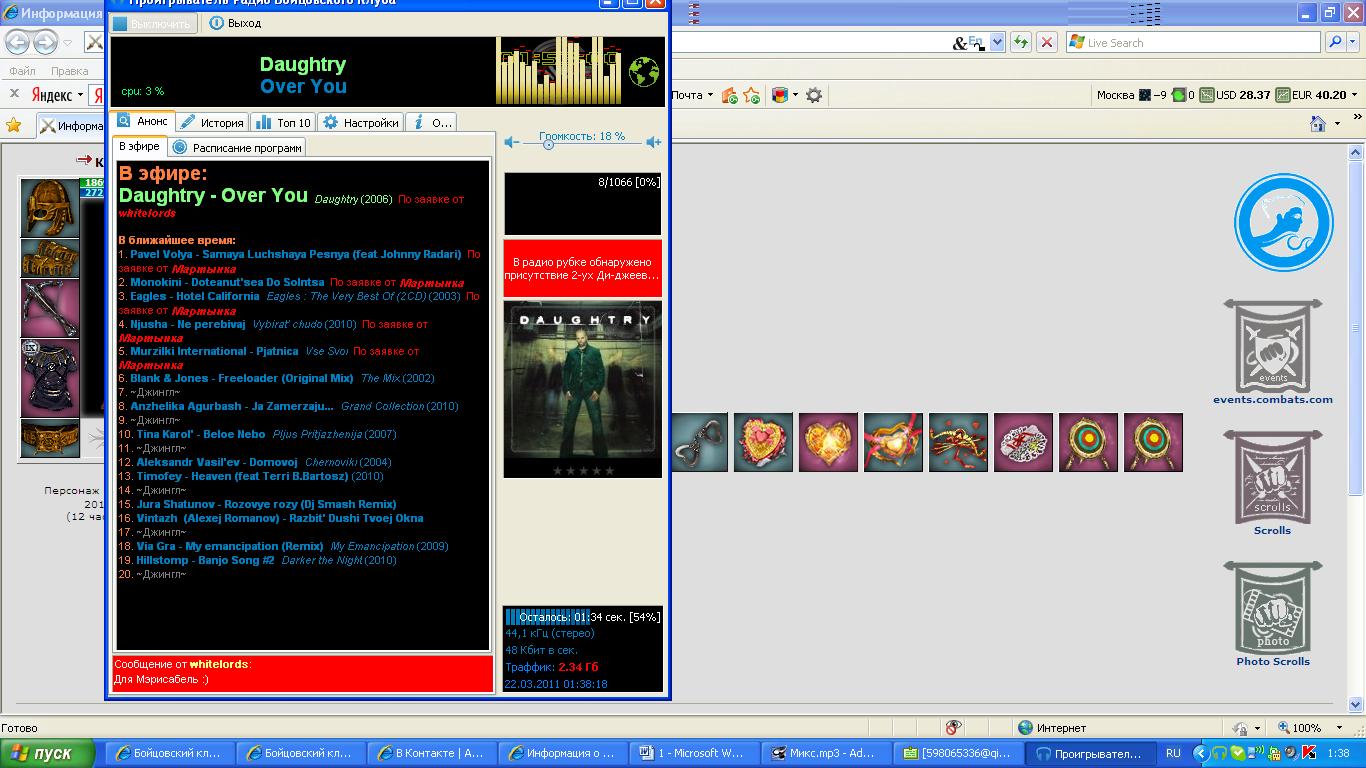Click the belt equipment icon

pyautogui.click(x=50, y=438)
